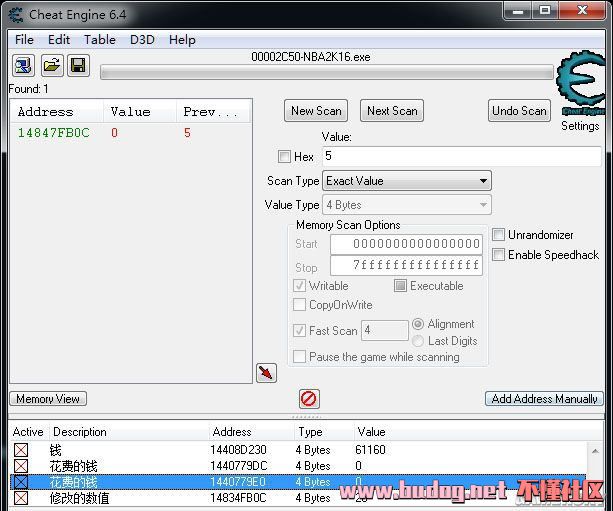Toggle active box for address 1440779E0

coord(21,482)
